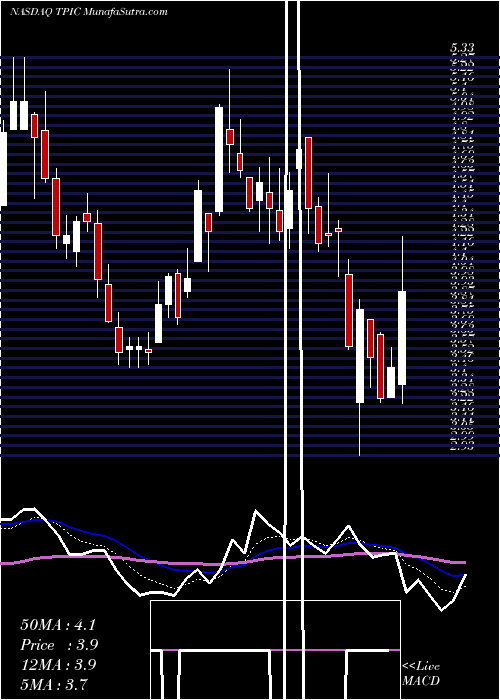Image resolution: width=500 pixels, height=700 pixels.
Task: Click the "<<Live MACD" label
Action: [x=421, y=674]
